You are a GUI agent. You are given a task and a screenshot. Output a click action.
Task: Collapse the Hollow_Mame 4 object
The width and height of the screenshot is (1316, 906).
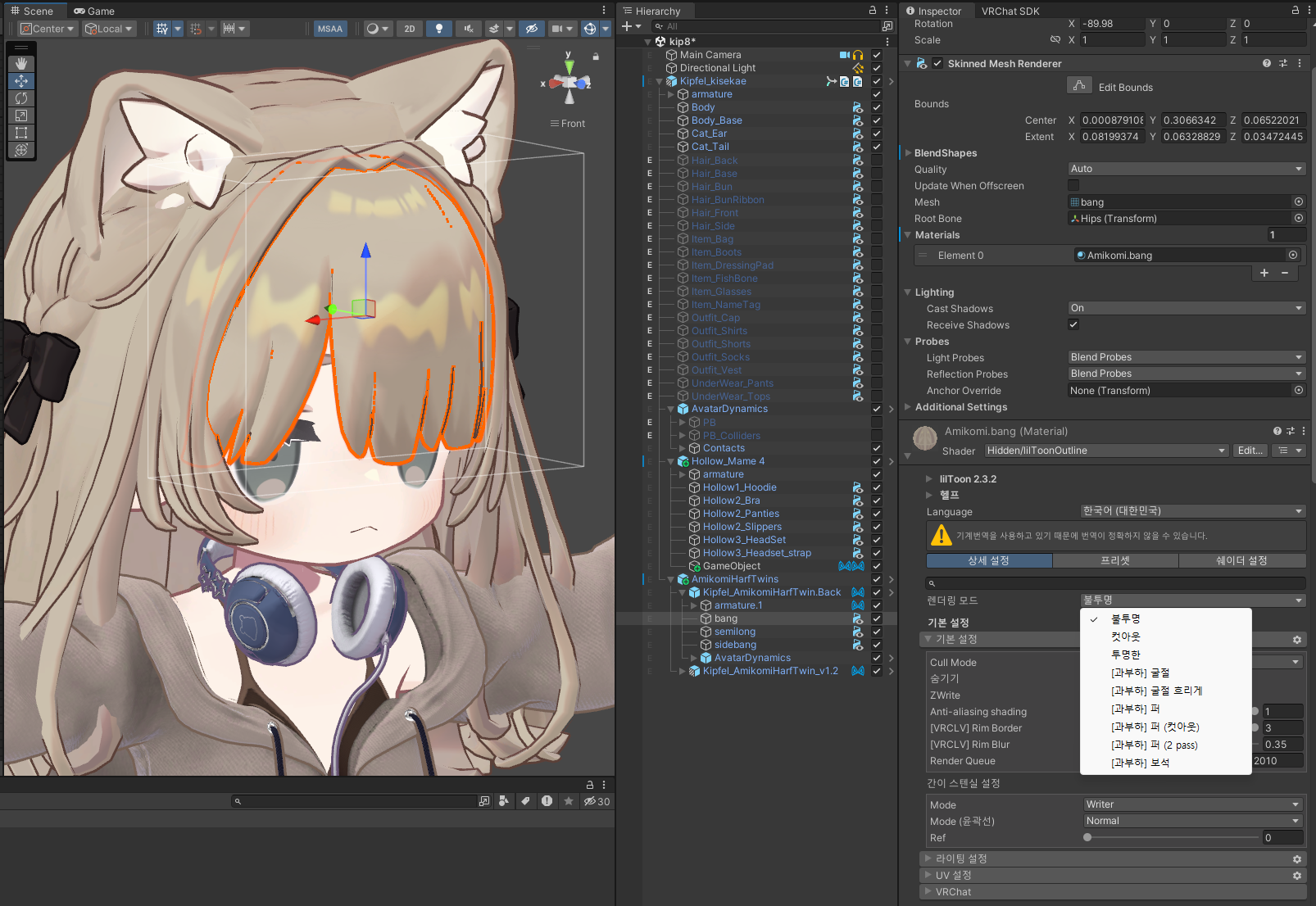tap(670, 461)
